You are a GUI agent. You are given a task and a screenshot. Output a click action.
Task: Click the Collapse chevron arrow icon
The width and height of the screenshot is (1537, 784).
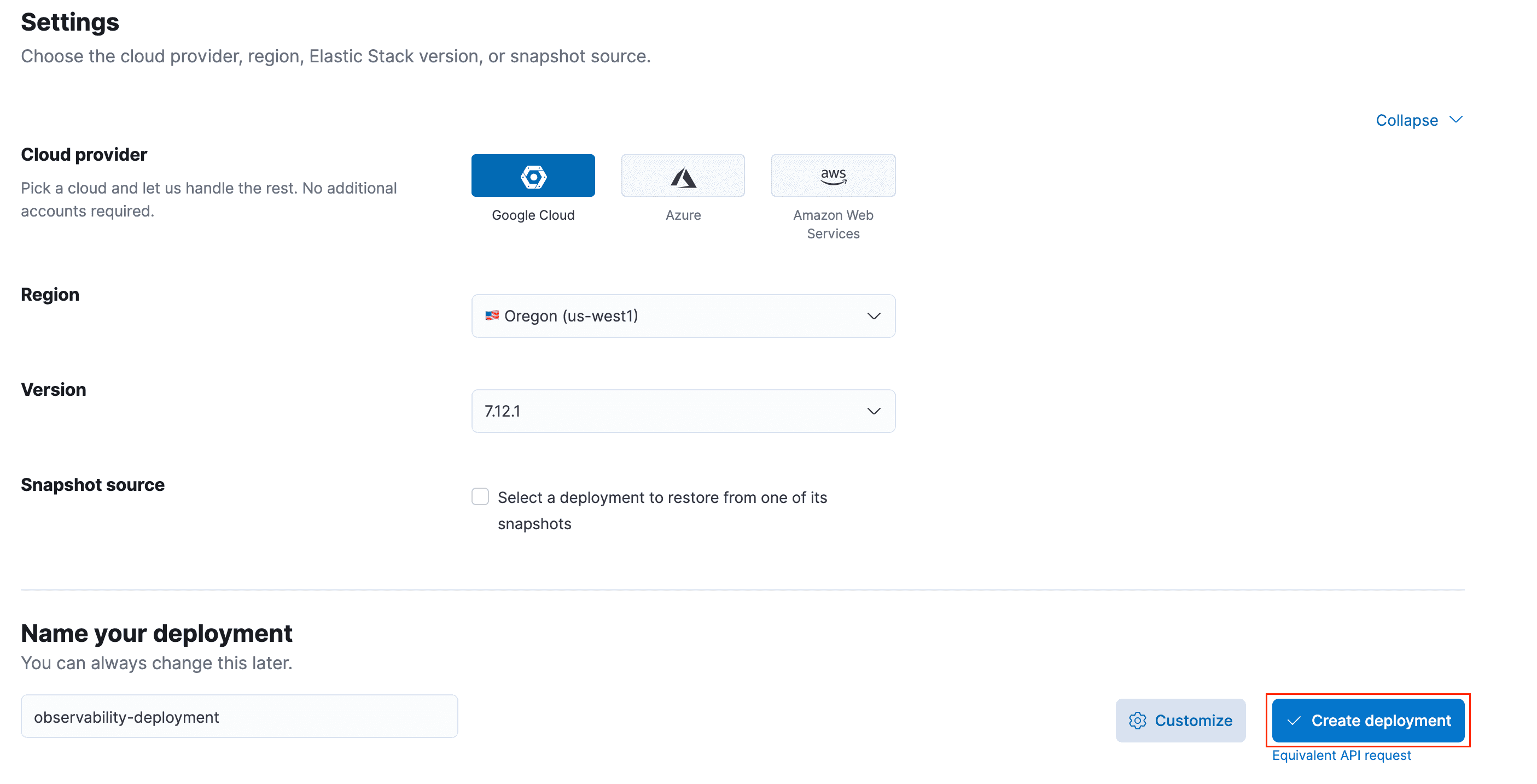(x=1456, y=120)
